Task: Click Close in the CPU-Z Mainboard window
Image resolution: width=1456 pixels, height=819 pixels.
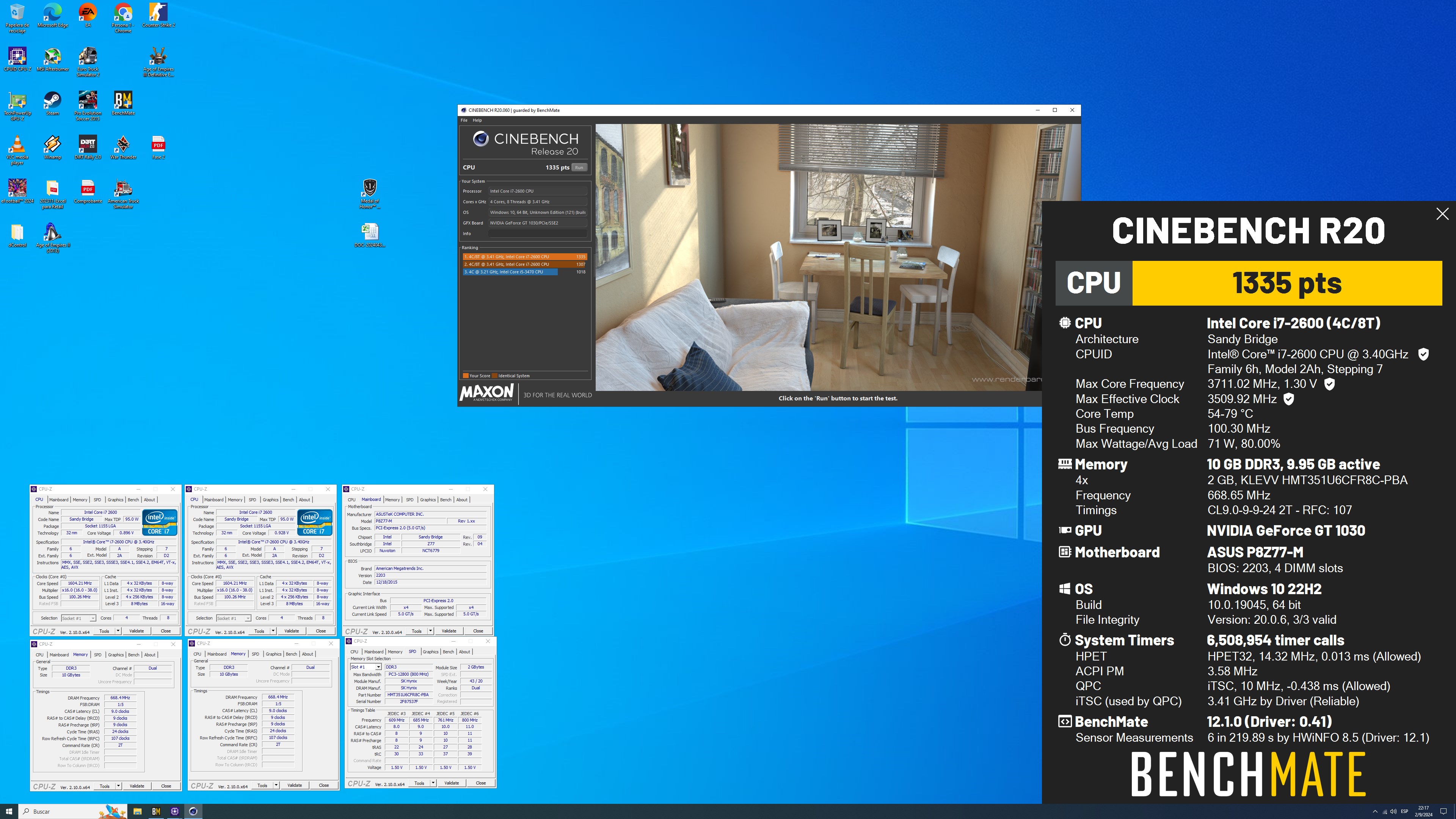Action: point(478,631)
